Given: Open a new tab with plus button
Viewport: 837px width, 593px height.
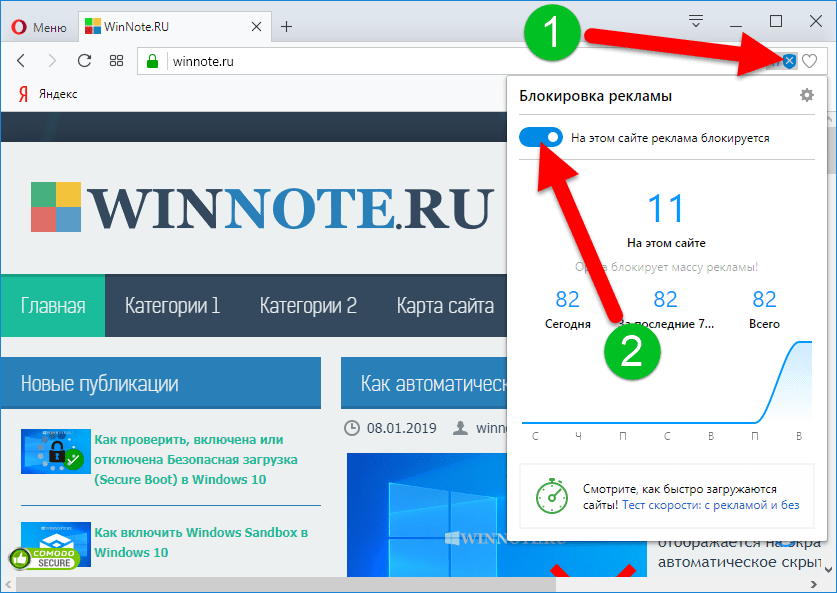Looking at the screenshot, I should [x=287, y=27].
